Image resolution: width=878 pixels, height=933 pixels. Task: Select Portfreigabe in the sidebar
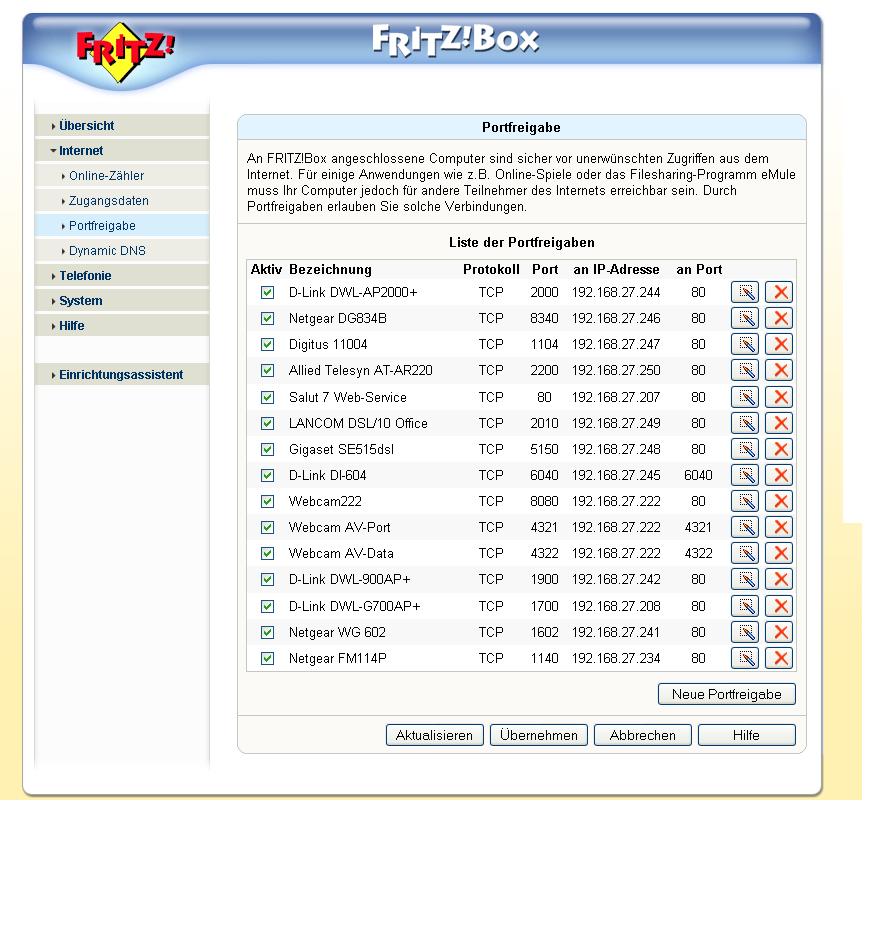(122, 226)
